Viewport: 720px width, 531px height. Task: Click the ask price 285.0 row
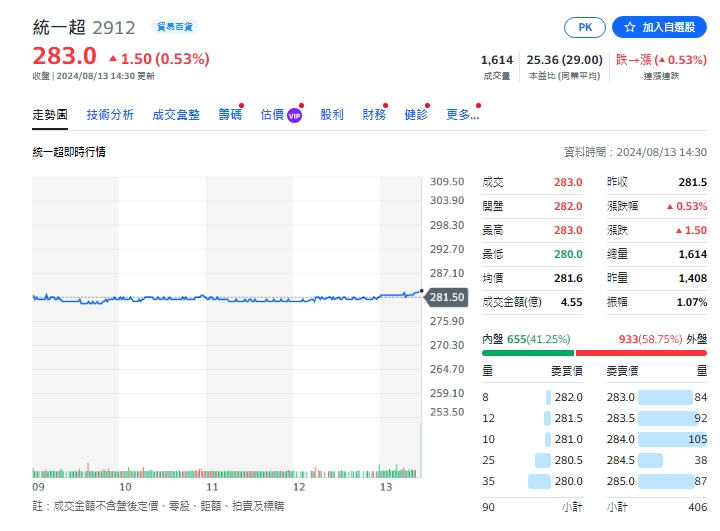[x=657, y=481]
